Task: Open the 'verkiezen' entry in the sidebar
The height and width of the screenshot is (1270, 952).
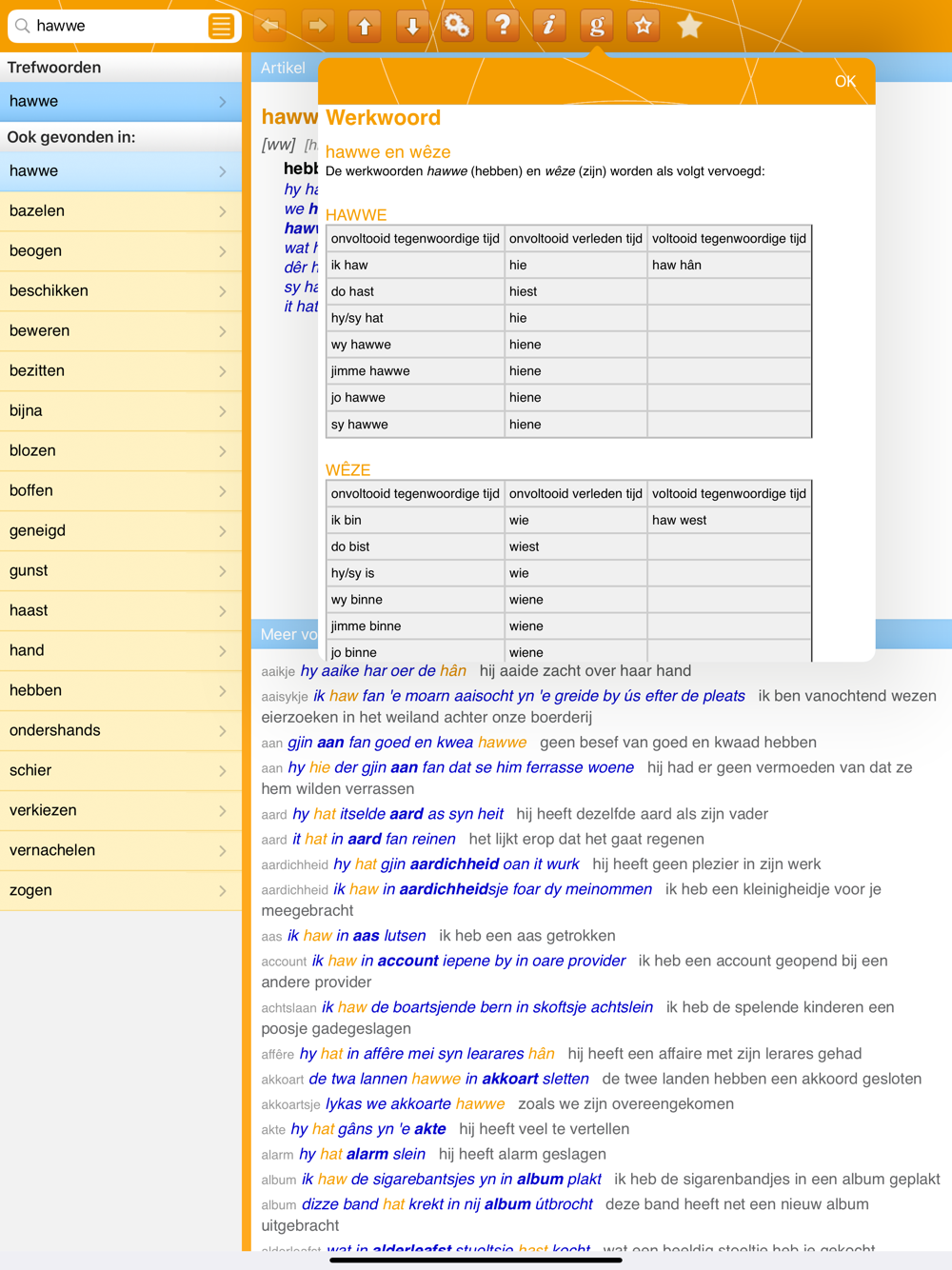Action: tap(121, 811)
